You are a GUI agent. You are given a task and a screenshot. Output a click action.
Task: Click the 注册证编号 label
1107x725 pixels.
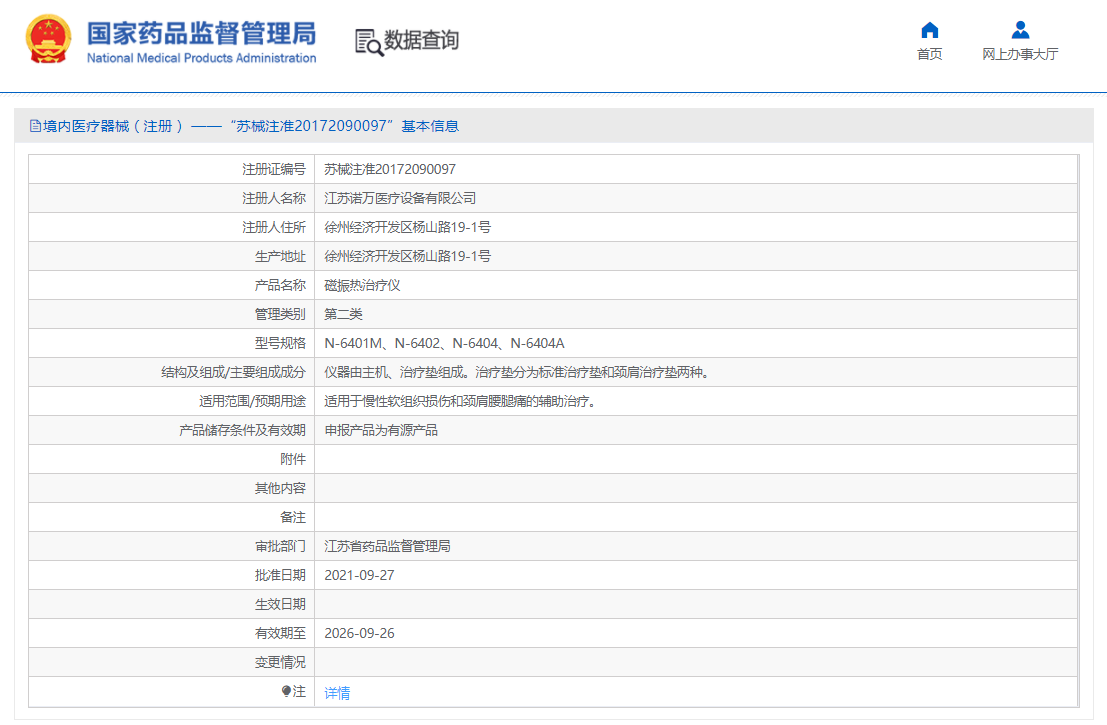pos(274,169)
